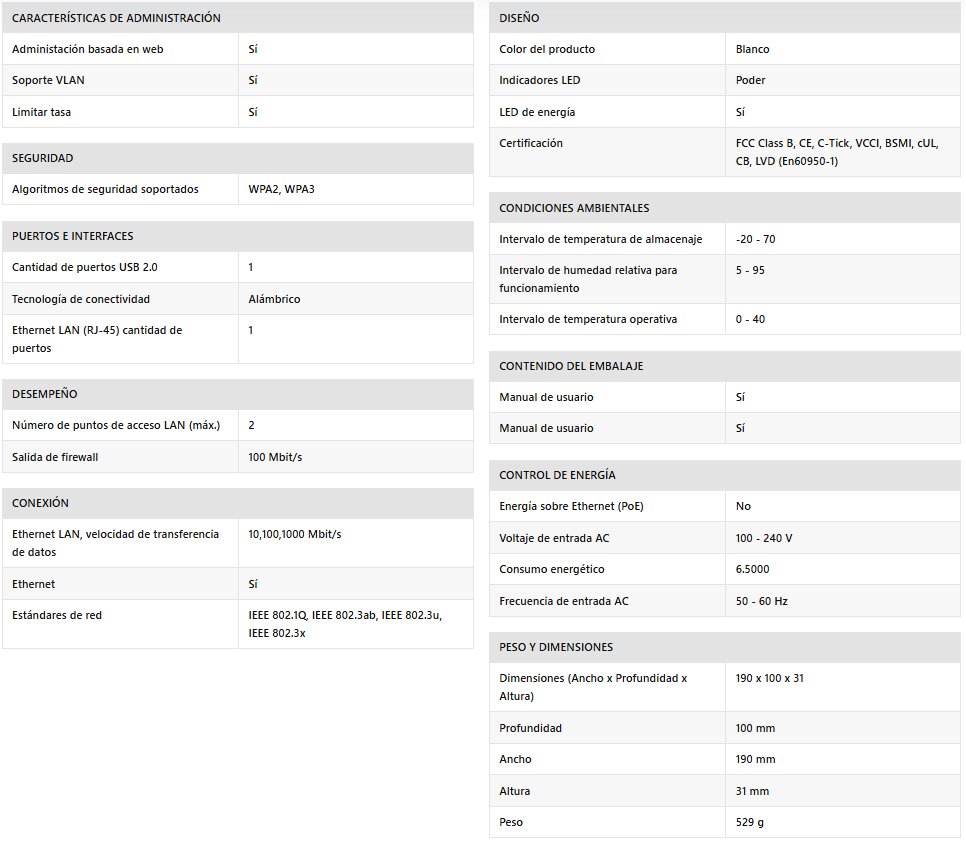Select the Intervalo de temperatura operativa label
This screenshot has width=966, height=842.
click(588, 319)
